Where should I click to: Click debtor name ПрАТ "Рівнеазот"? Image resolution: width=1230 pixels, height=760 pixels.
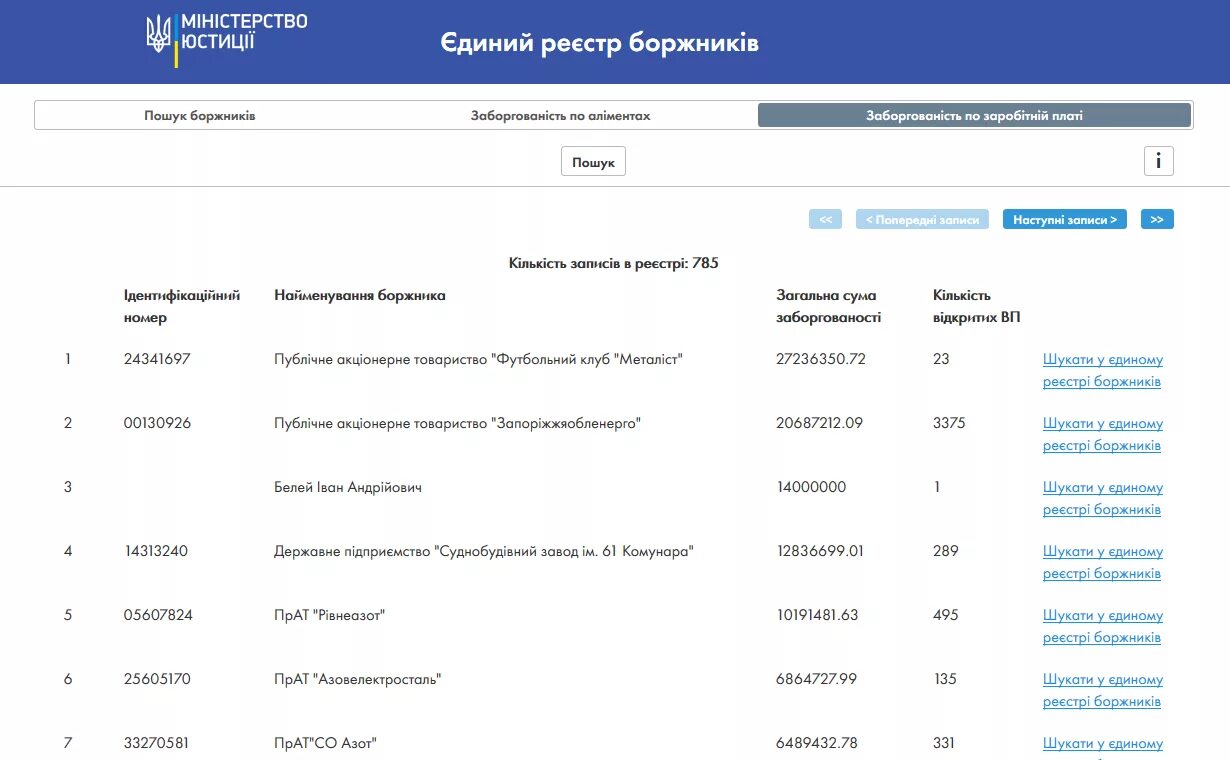[330, 615]
